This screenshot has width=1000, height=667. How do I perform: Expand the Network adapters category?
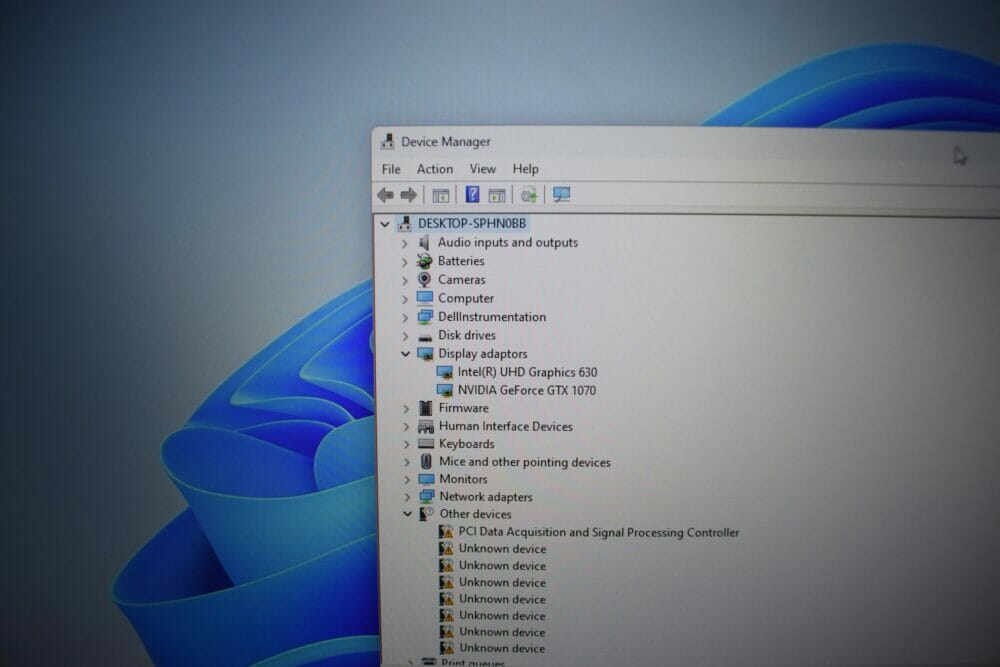click(407, 497)
